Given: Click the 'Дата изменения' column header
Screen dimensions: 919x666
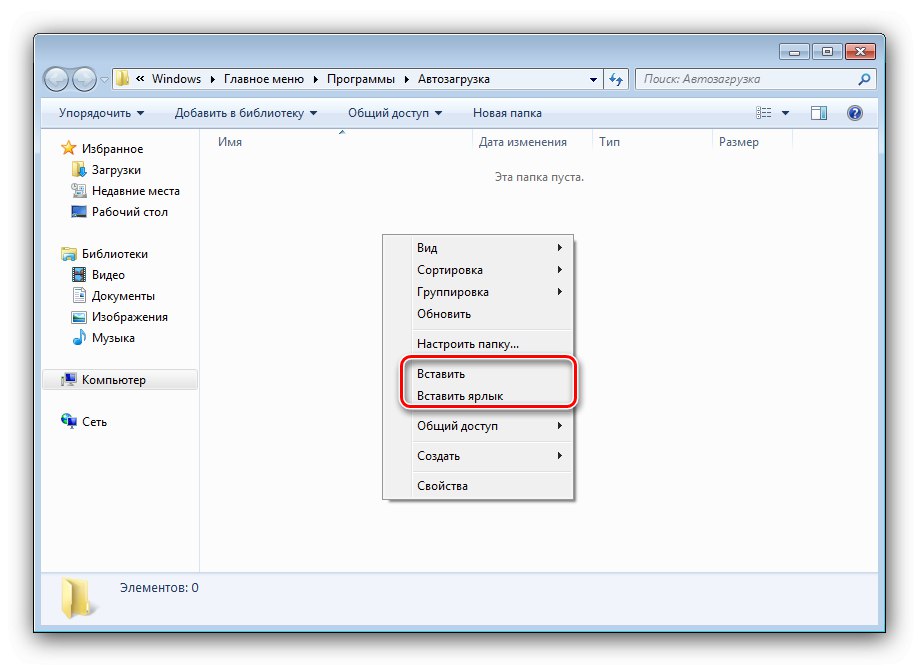Looking at the screenshot, I should pyautogui.click(x=522, y=142).
